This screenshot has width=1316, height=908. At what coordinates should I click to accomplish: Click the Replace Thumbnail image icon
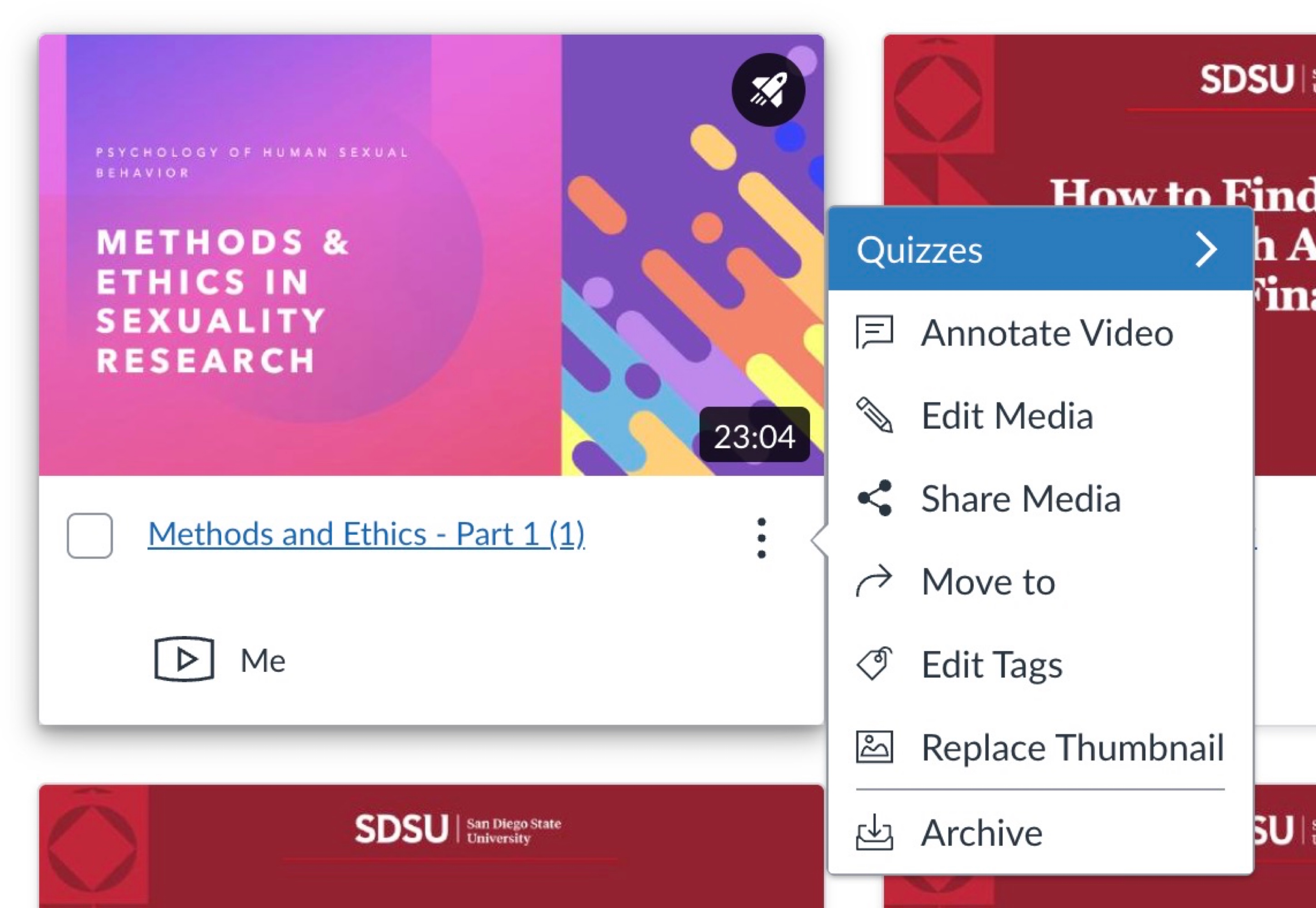[x=874, y=747]
